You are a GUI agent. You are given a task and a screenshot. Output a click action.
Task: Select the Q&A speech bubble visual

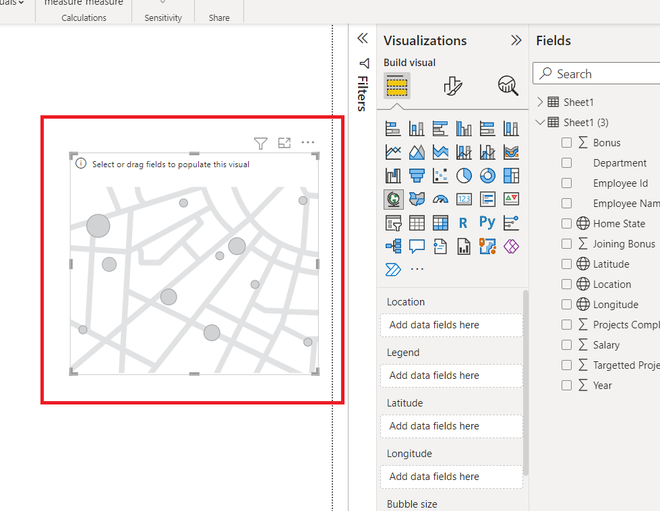[417, 246]
